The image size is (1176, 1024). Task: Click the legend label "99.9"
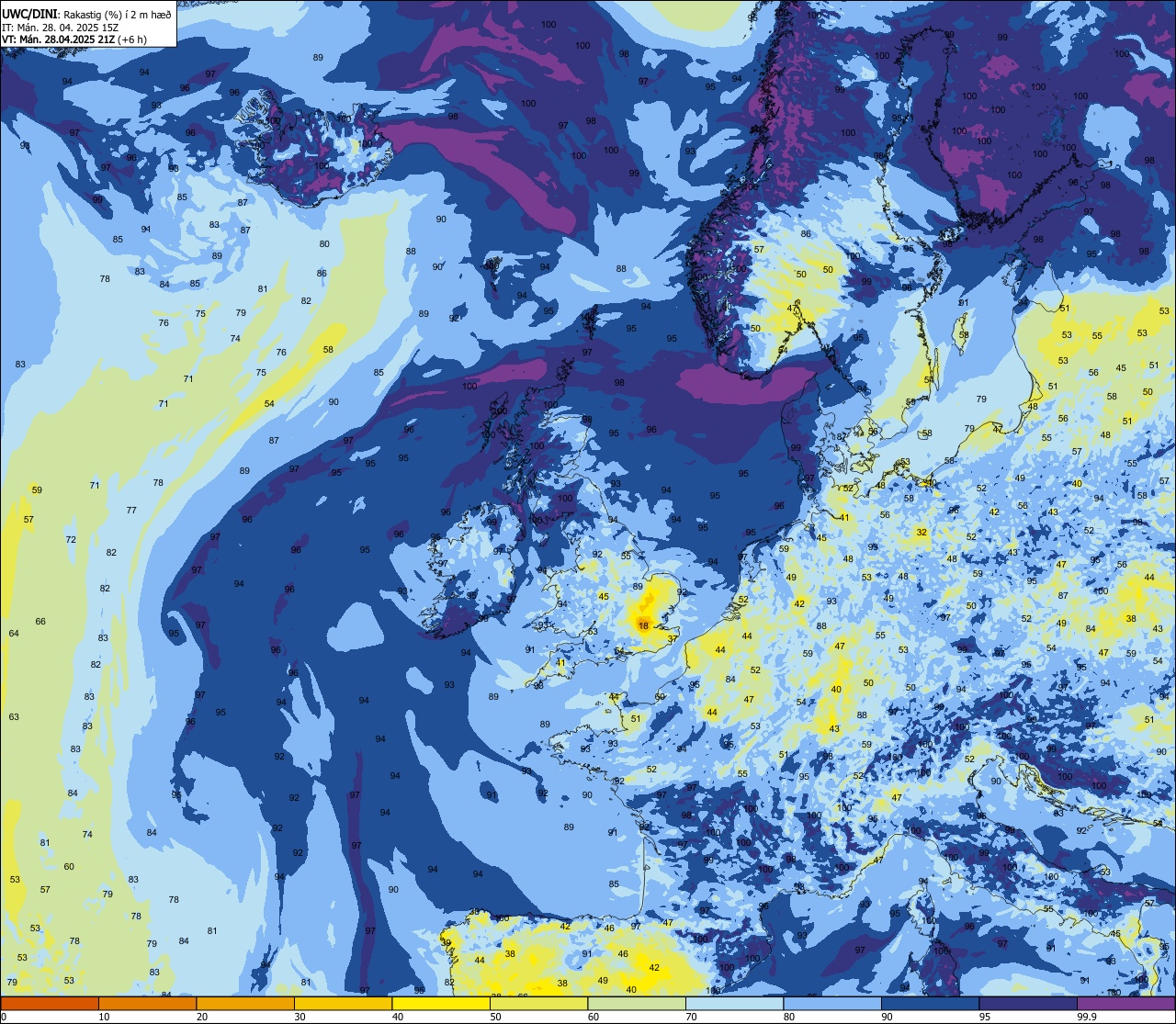click(x=1088, y=1017)
